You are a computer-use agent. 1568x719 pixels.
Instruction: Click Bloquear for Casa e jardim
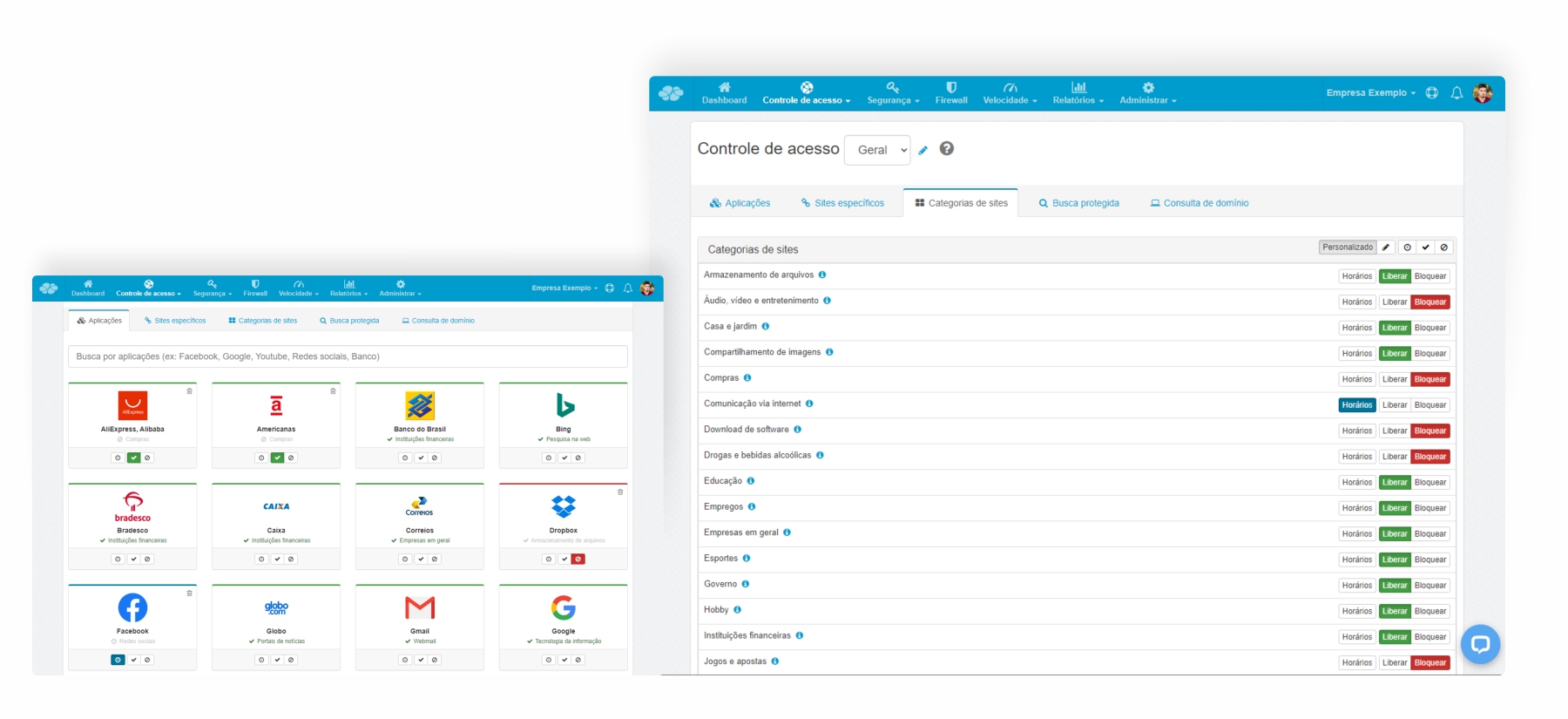coord(1430,329)
